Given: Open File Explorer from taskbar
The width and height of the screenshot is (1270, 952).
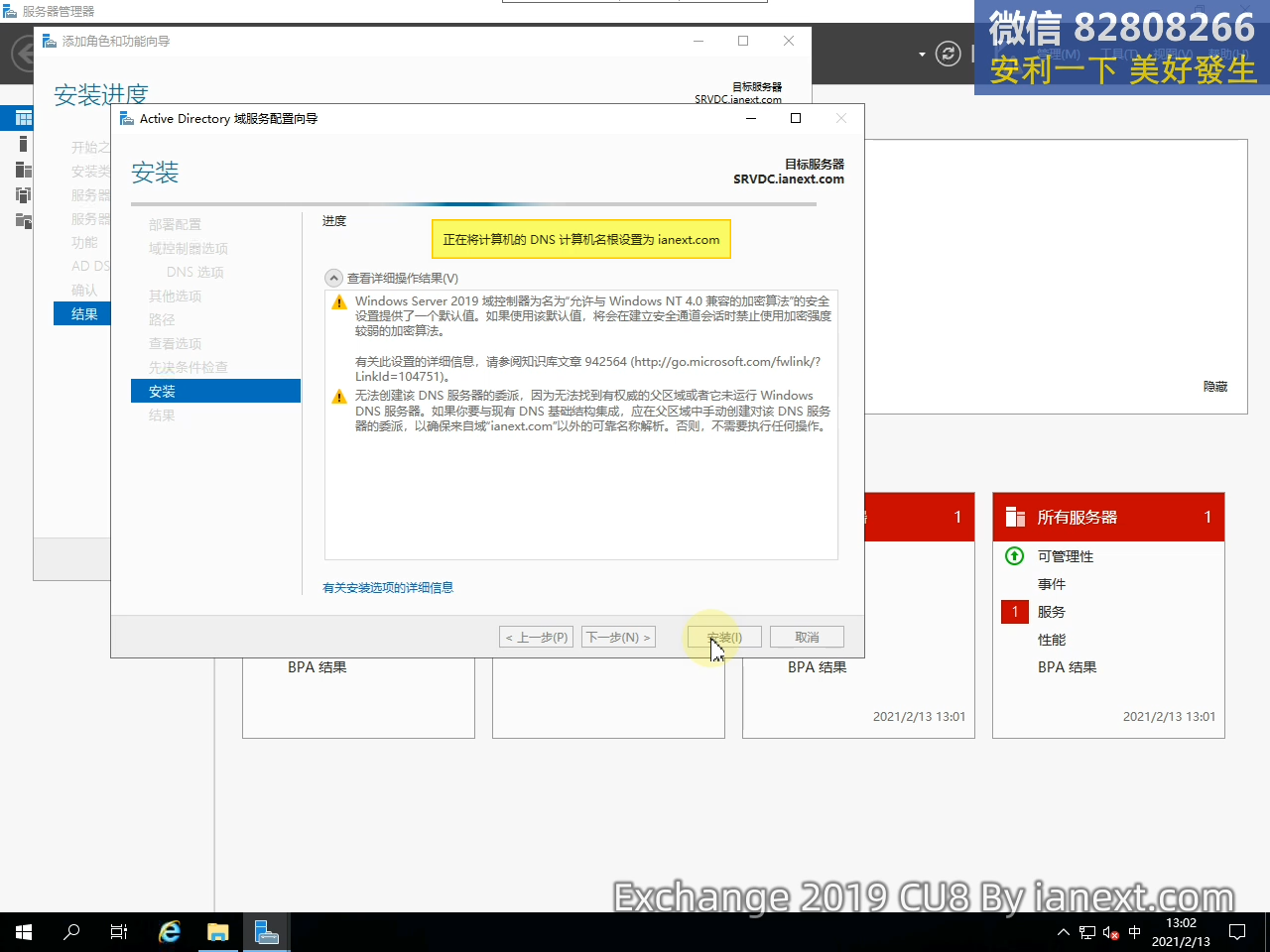Looking at the screenshot, I should coord(217,932).
